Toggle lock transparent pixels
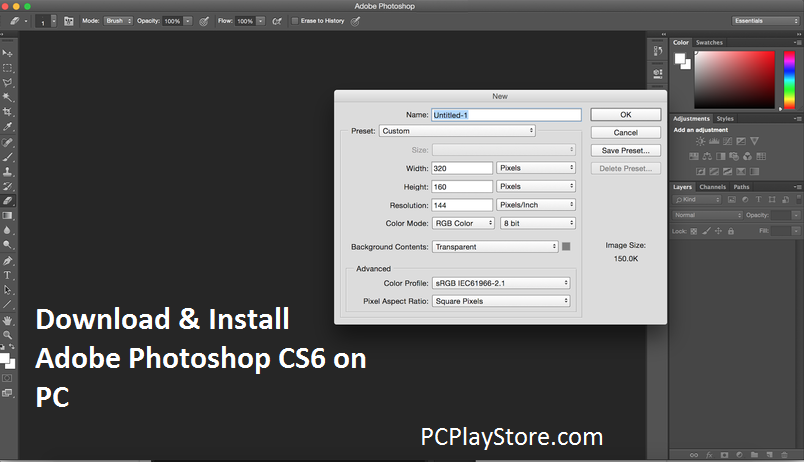 pyautogui.click(x=694, y=231)
